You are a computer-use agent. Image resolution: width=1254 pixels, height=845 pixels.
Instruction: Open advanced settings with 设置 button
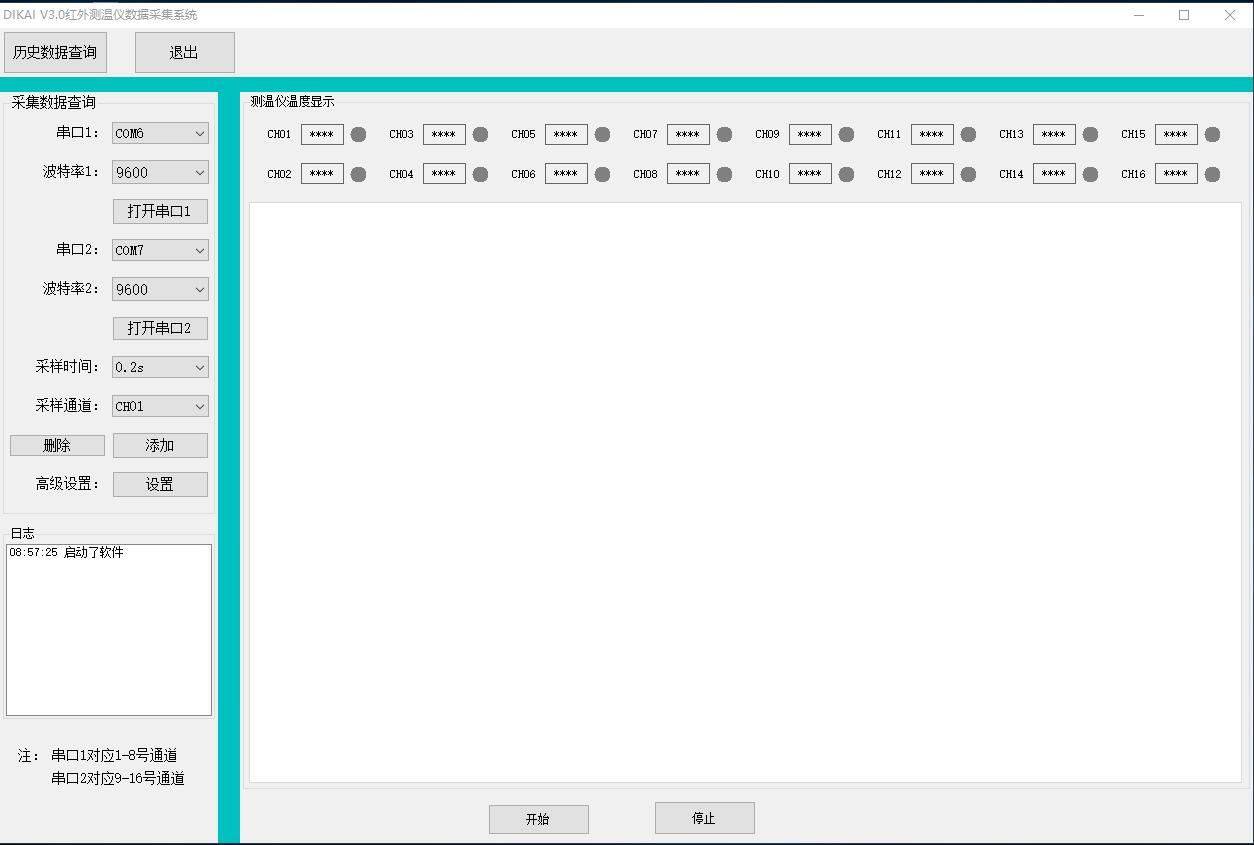coord(160,484)
